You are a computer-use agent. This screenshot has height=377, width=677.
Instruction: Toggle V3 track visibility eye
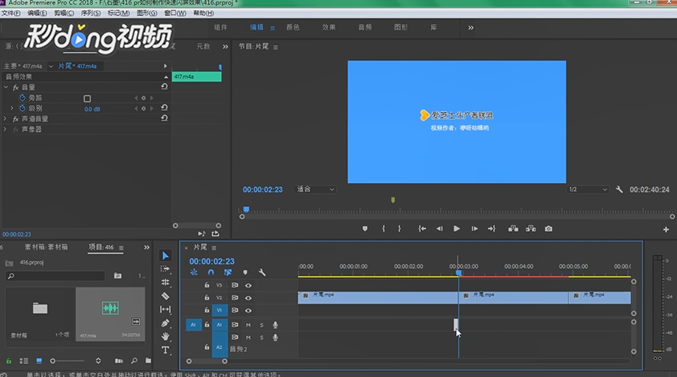pyautogui.click(x=248, y=285)
